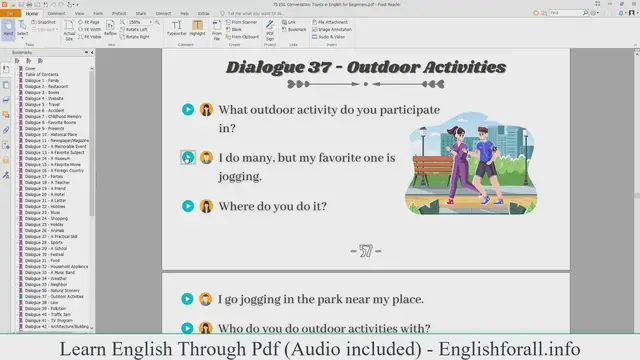Screen dimensions: 640x360
Task: Apply Fit Width zoom
Action: (89, 29)
